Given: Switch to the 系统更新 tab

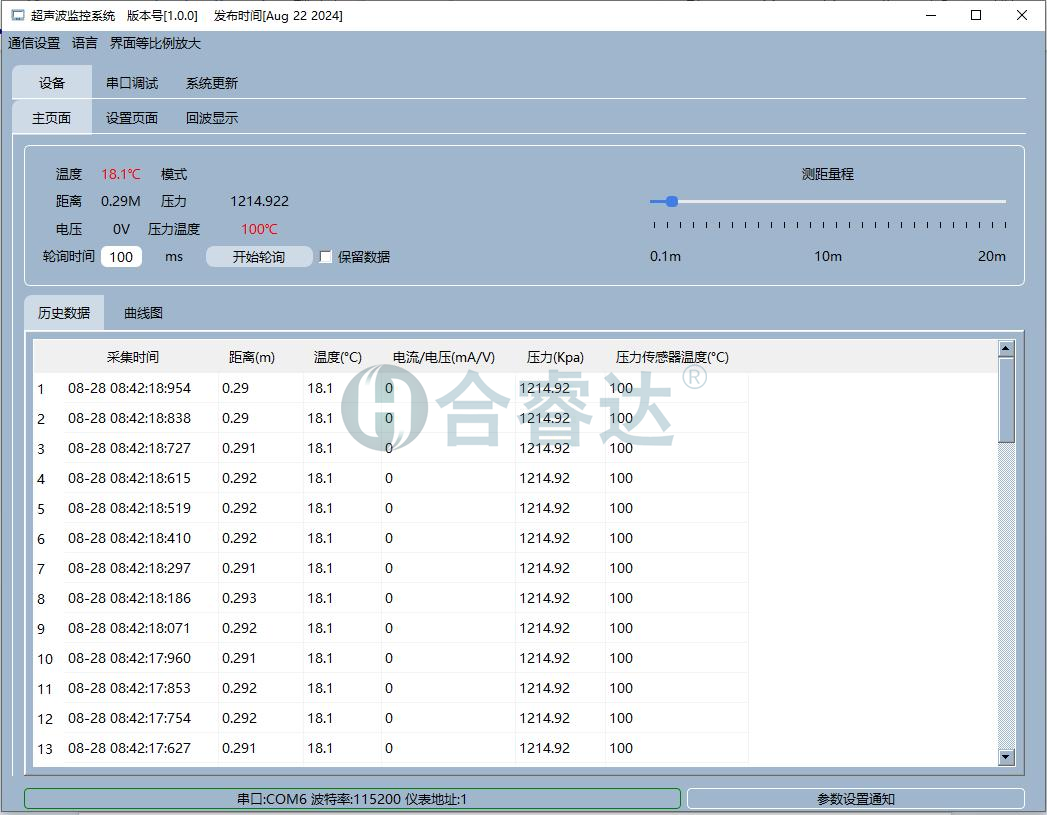Looking at the screenshot, I should (212, 83).
